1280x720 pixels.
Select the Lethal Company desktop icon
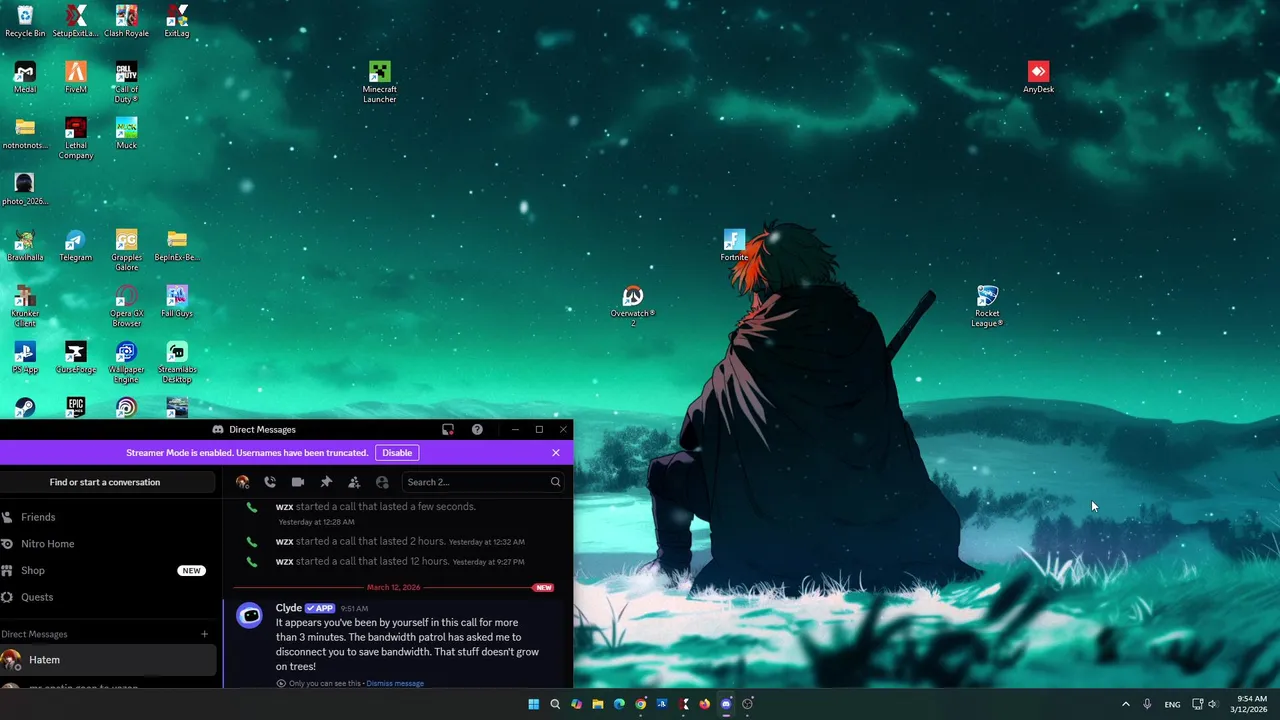(x=76, y=138)
